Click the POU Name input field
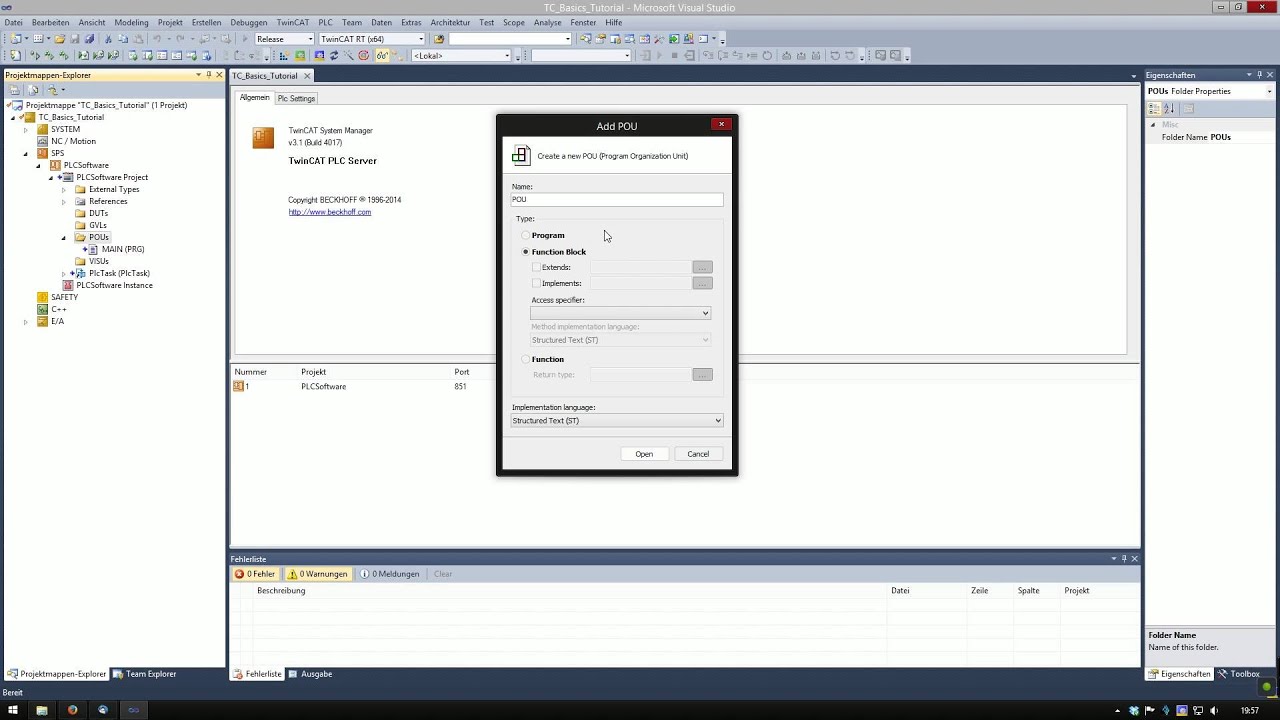The height and width of the screenshot is (720, 1280). [617, 199]
